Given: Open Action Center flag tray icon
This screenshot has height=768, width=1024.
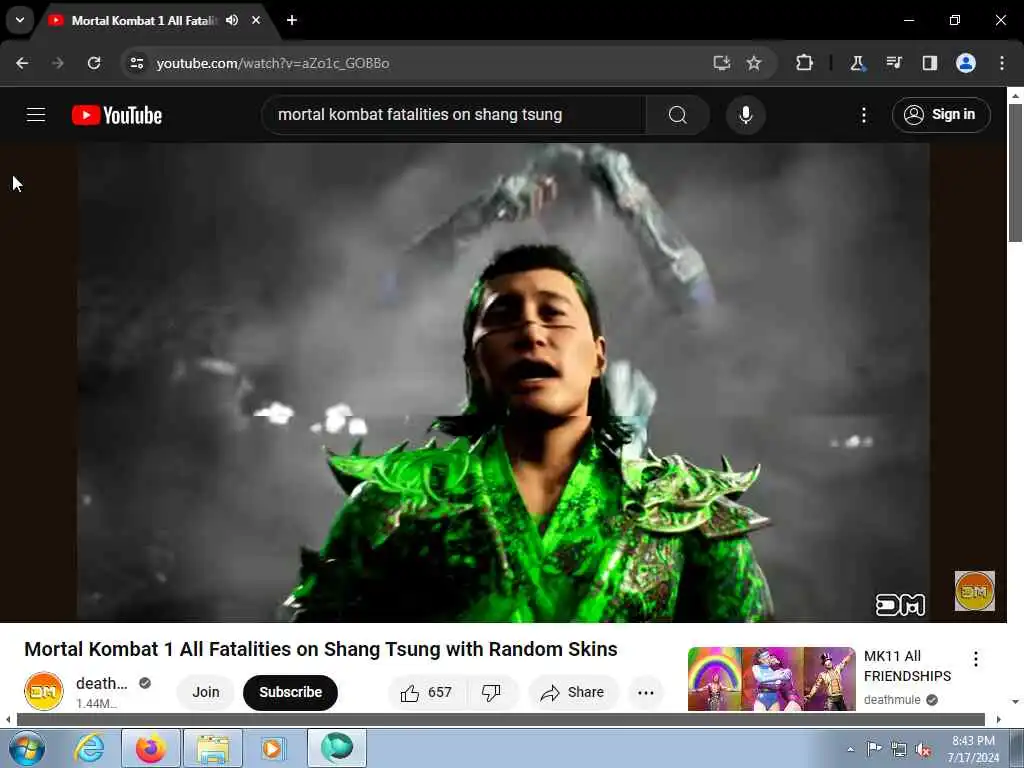Looking at the screenshot, I should coord(874,749).
